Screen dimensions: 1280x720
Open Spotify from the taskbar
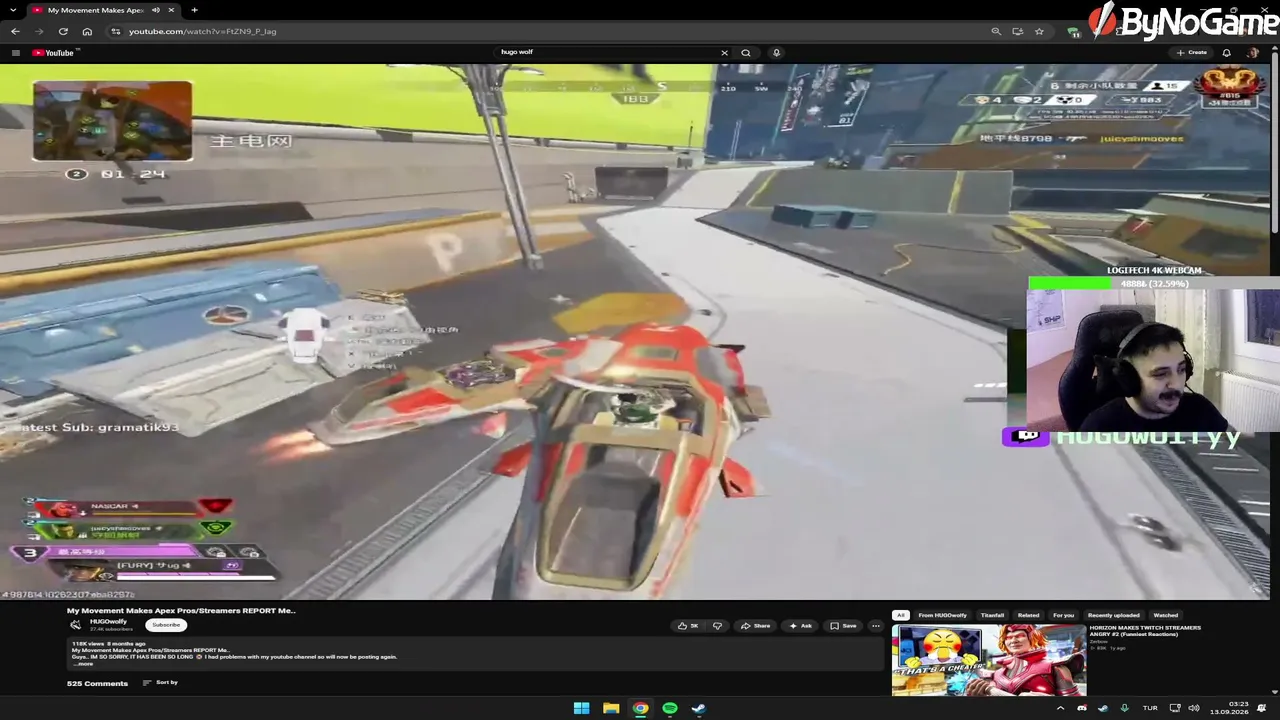point(670,708)
